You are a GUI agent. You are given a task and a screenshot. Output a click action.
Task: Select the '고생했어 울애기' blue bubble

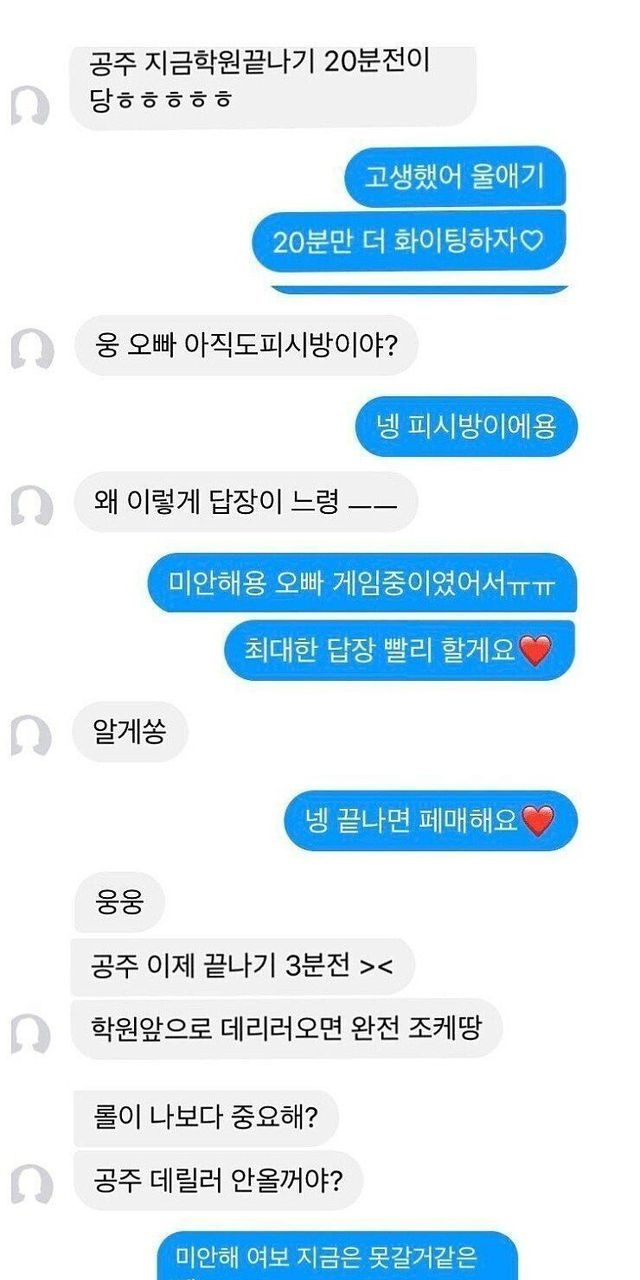tap(456, 176)
